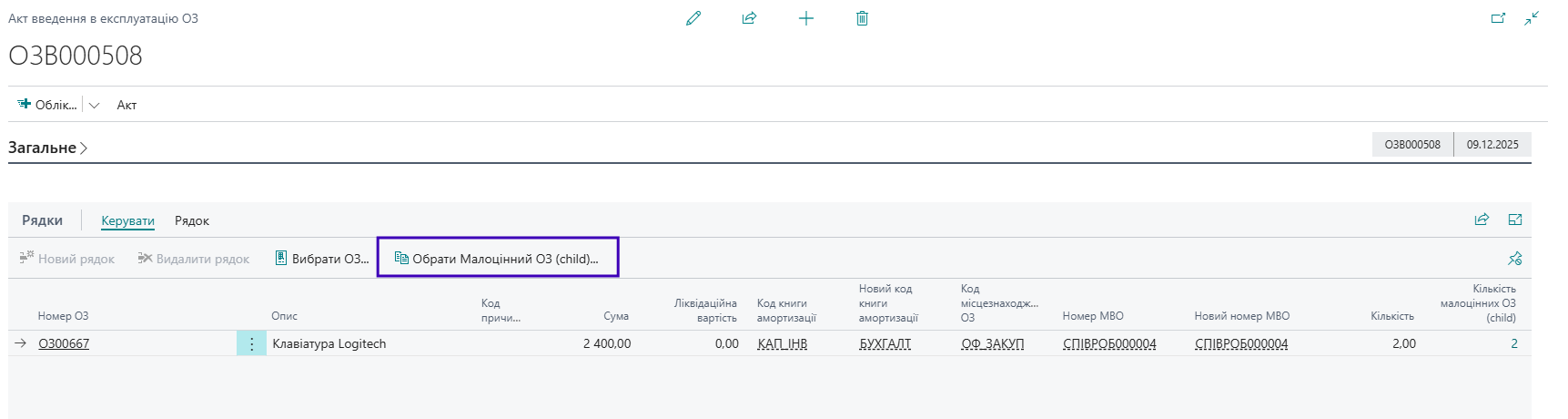
Task: Click the trash delete icon
Action: coord(862,18)
